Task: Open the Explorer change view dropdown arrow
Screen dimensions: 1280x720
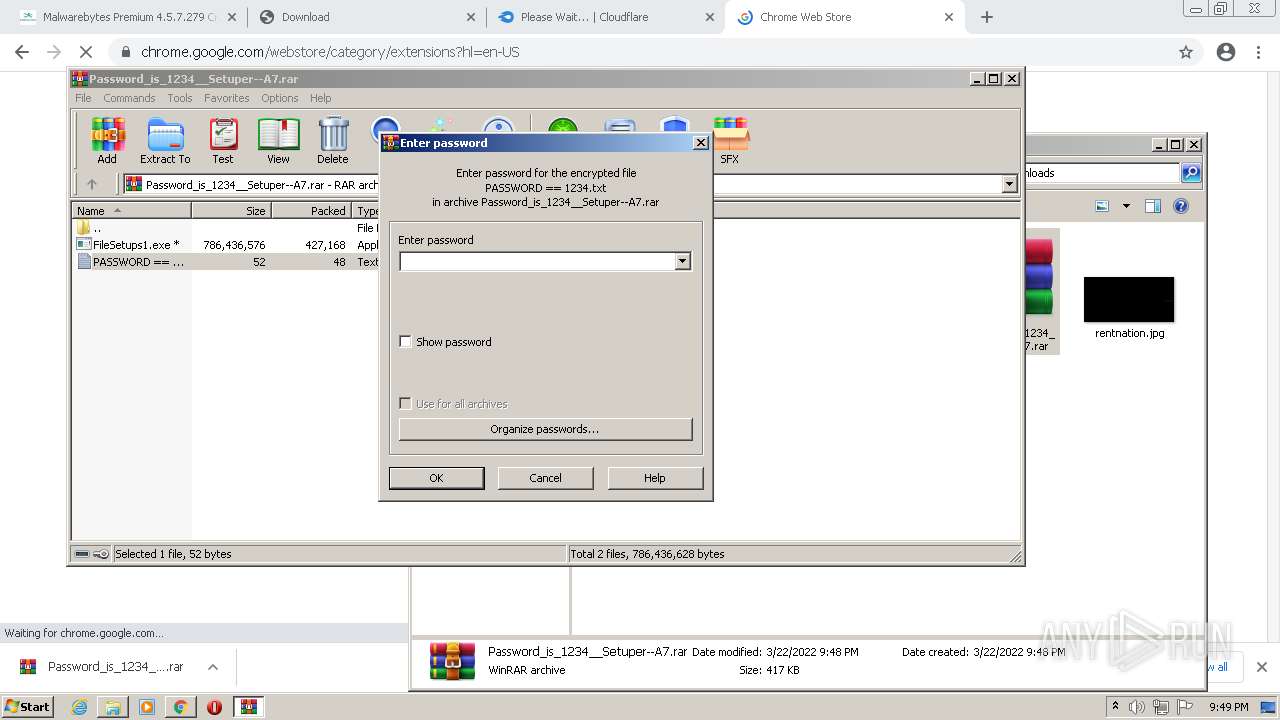Action: [x=1126, y=206]
